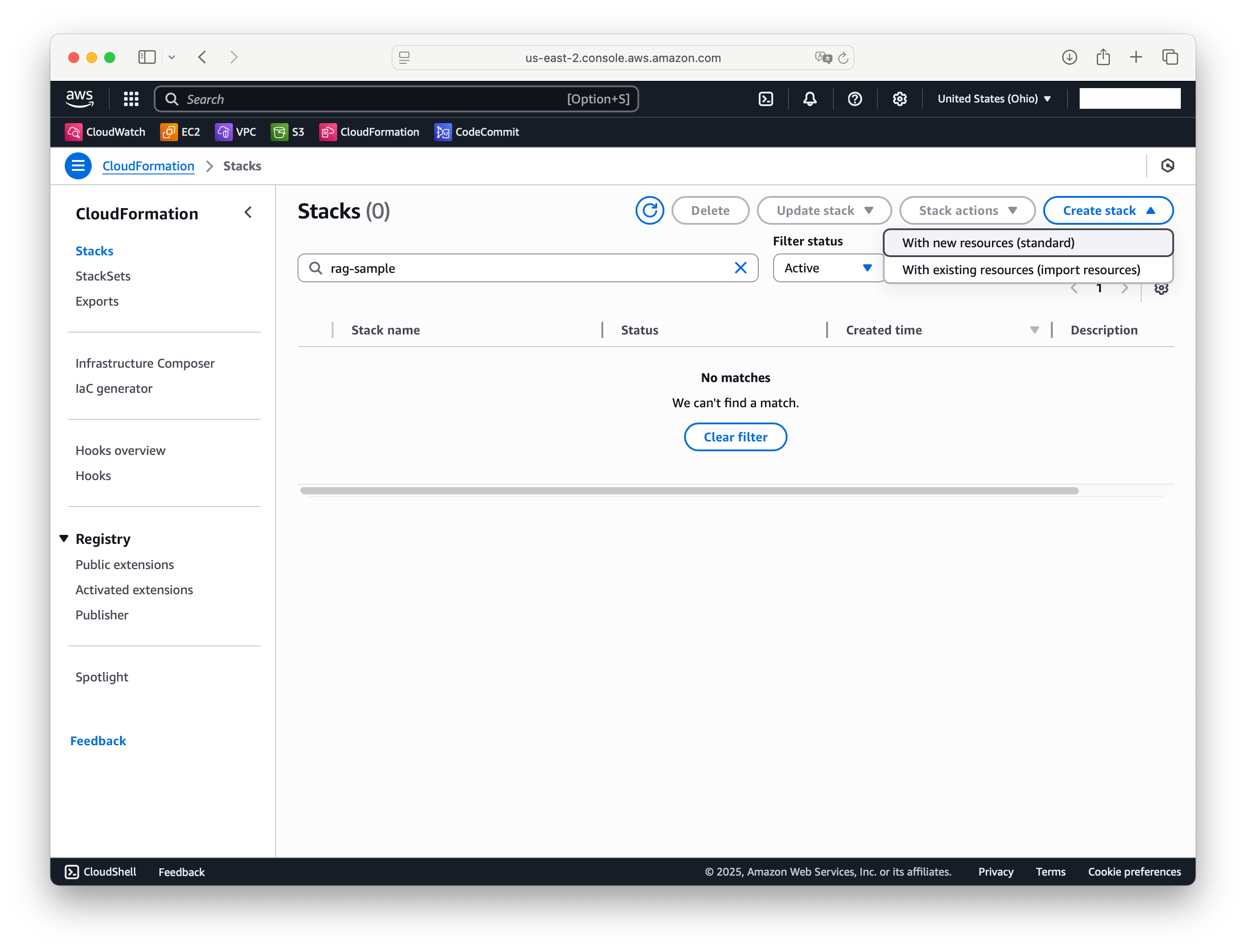Open the hexagon icon beside breadcrumb
The width and height of the screenshot is (1246, 952).
click(1167, 166)
